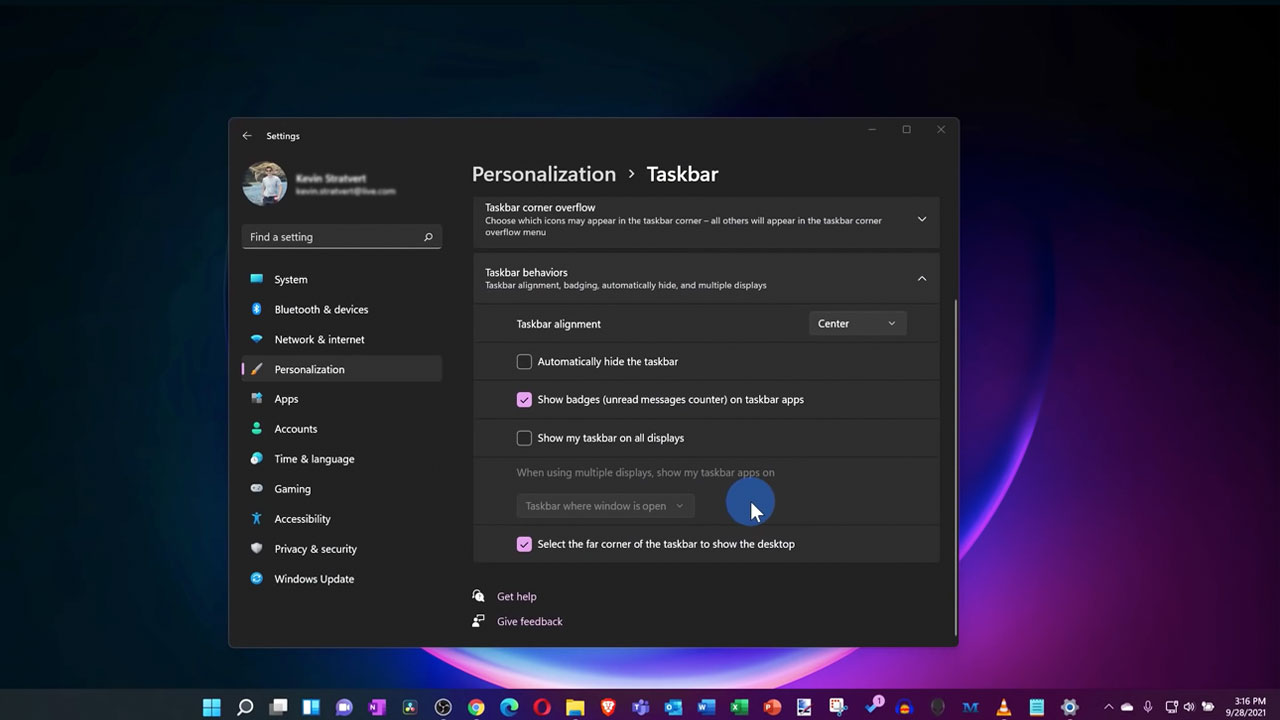Click the Bluetooth & devices icon in sidebar
The image size is (1280, 720).
(257, 309)
